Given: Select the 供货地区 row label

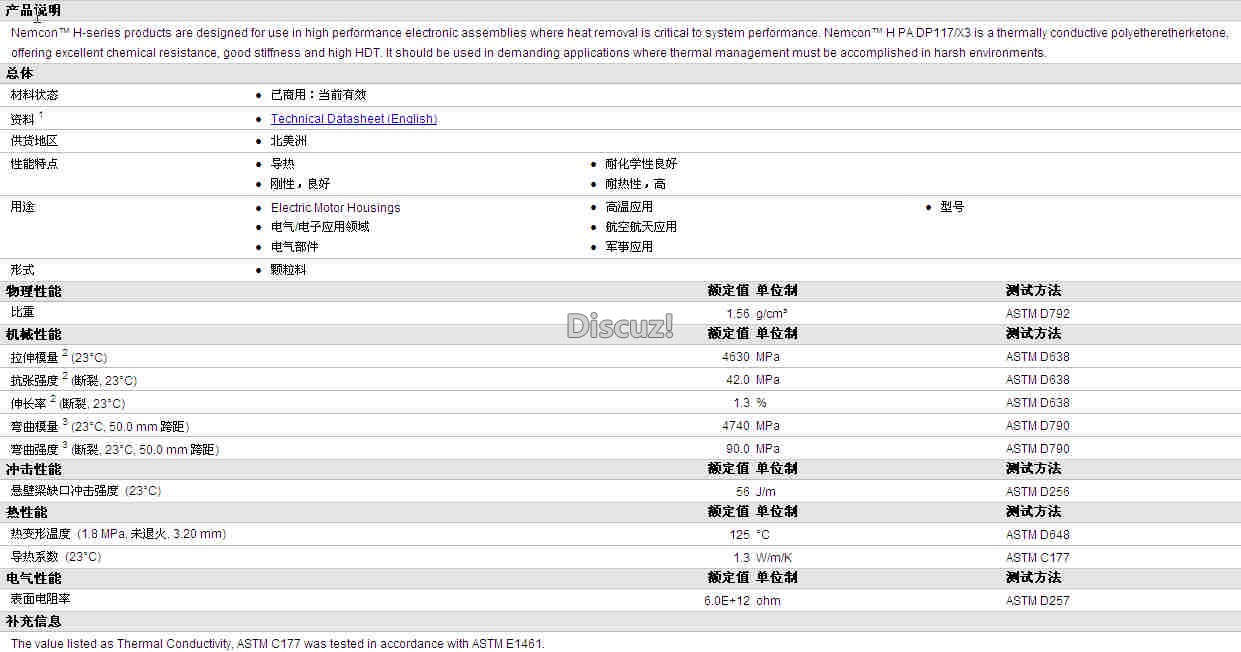Looking at the screenshot, I should [x=34, y=141].
